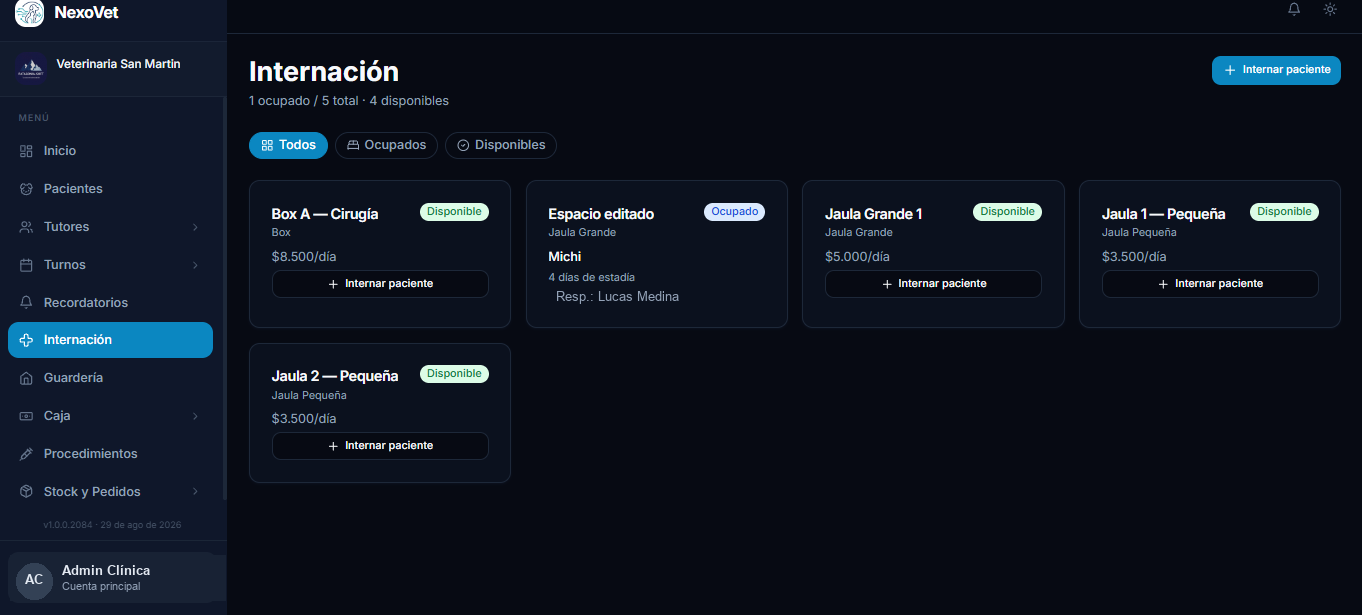The height and width of the screenshot is (615, 1362).
Task: Click the NexoVet logo icon
Action: 29,13
